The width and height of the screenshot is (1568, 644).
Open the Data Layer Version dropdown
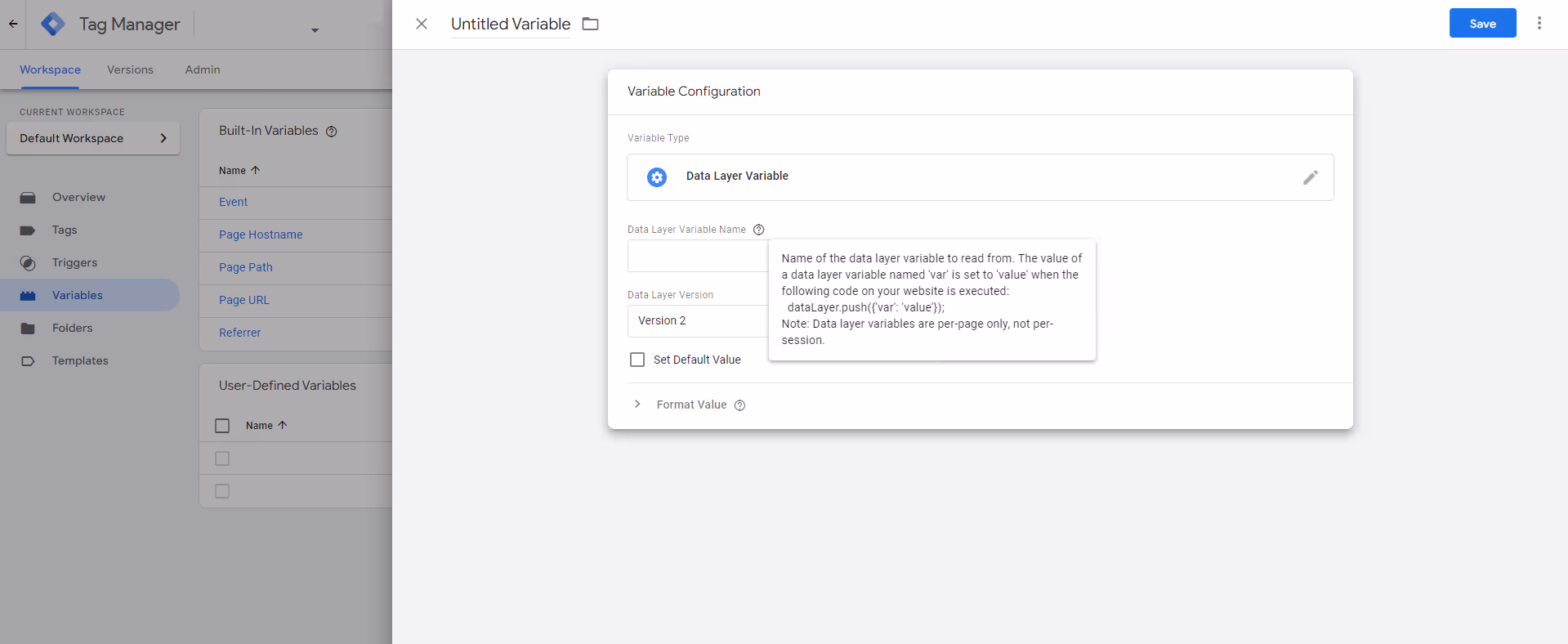(698, 321)
